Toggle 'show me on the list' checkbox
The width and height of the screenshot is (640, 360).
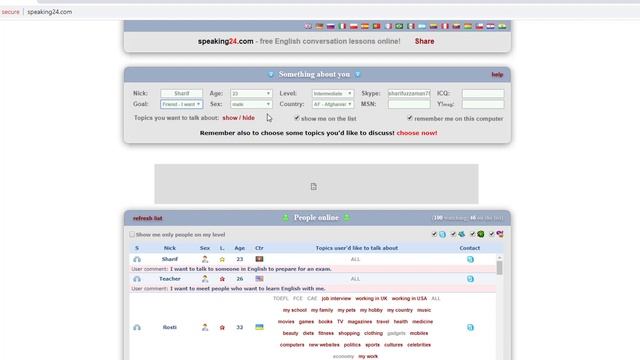coord(297,118)
